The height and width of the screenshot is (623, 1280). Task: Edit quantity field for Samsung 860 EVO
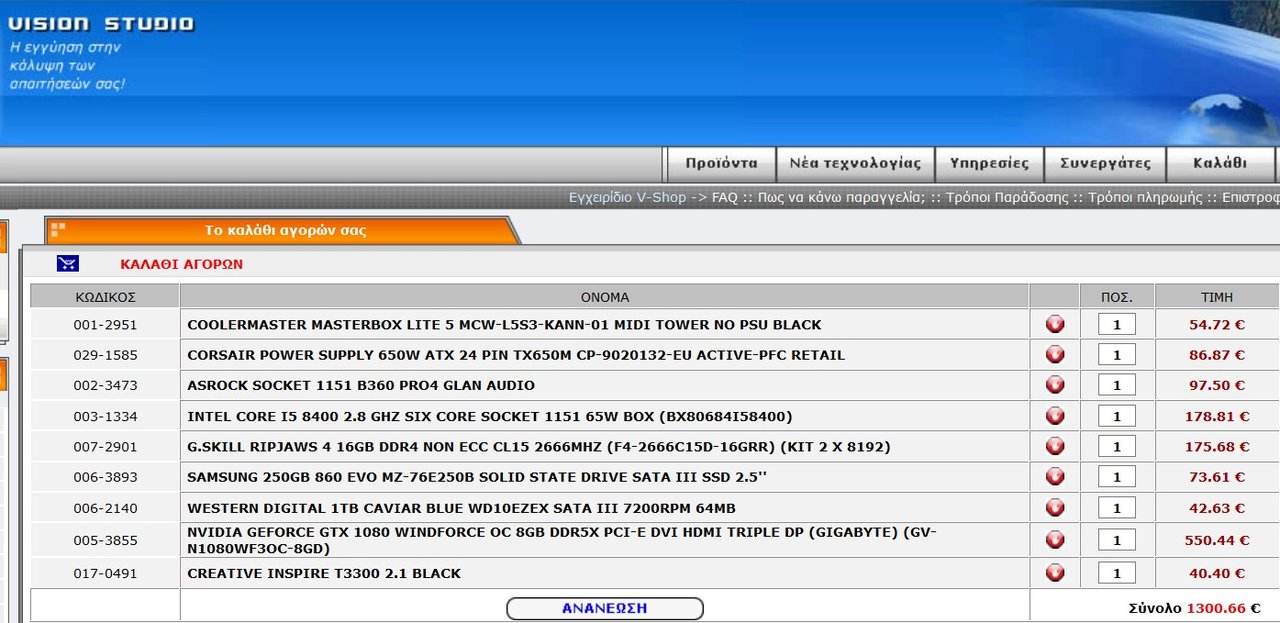point(1117,477)
